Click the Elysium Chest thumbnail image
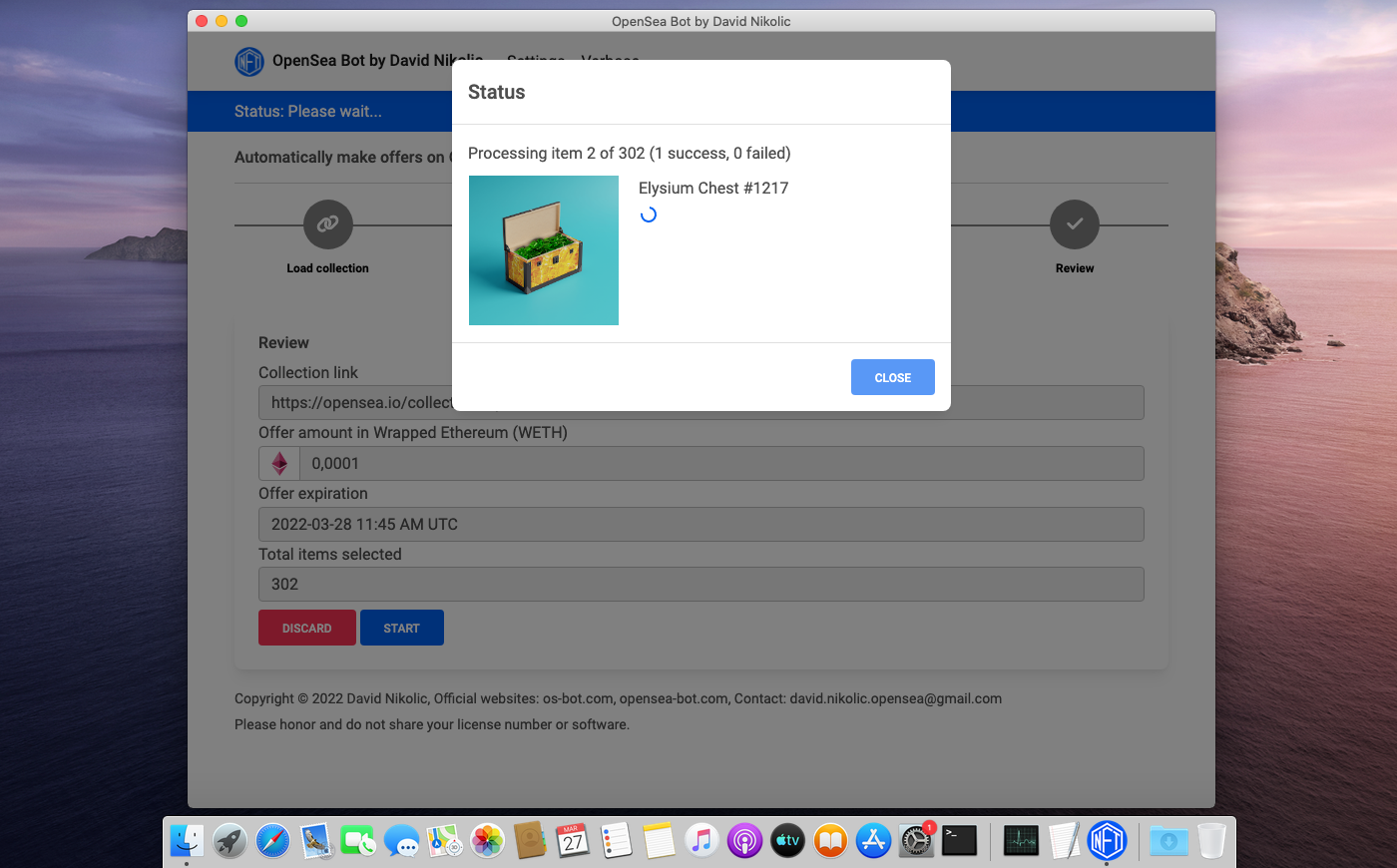The image size is (1397, 868). (544, 250)
